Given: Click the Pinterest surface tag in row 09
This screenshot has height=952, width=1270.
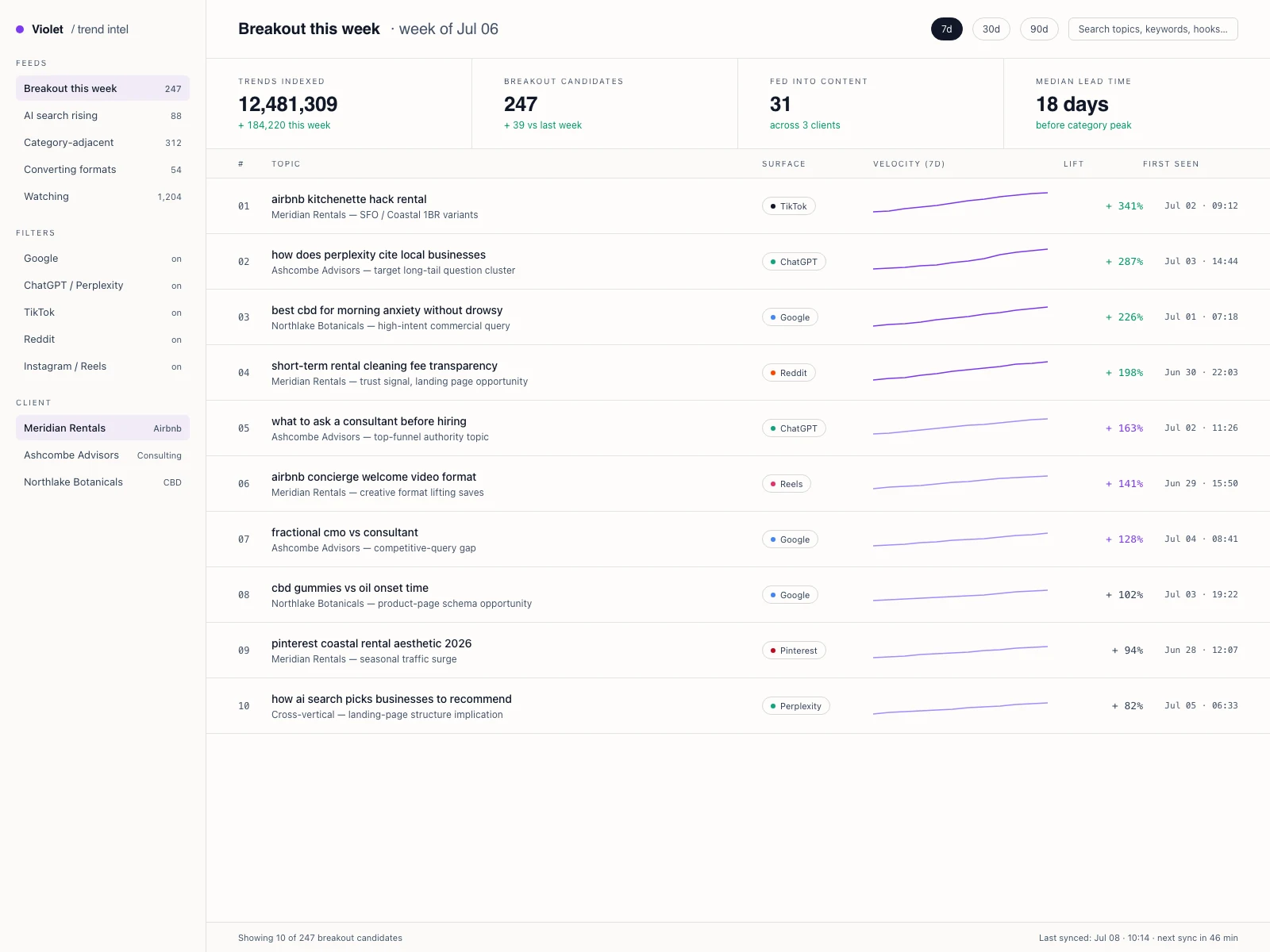Looking at the screenshot, I should tap(794, 651).
